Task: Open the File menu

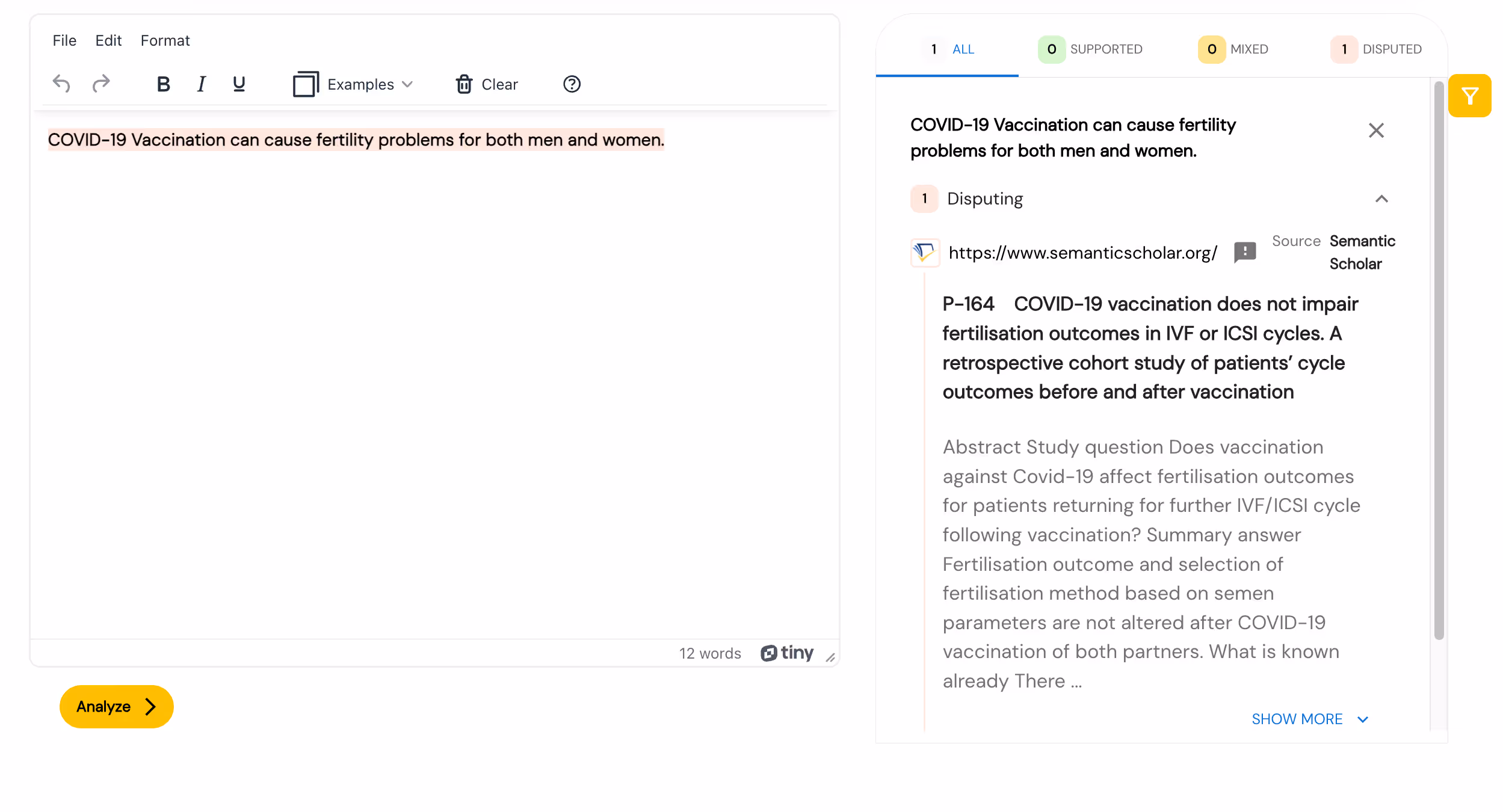Action: point(64,40)
